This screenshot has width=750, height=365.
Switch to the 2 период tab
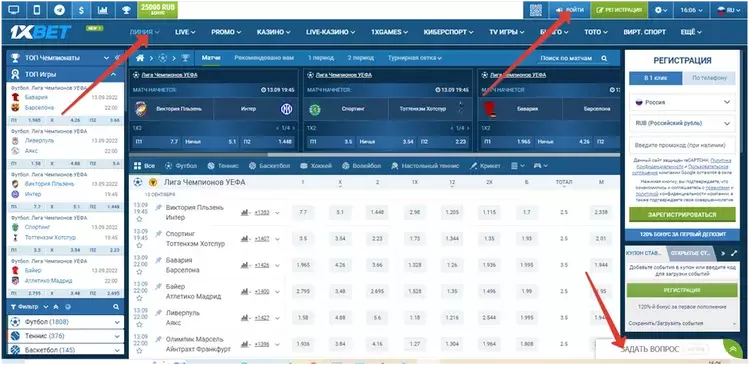point(361,57)
